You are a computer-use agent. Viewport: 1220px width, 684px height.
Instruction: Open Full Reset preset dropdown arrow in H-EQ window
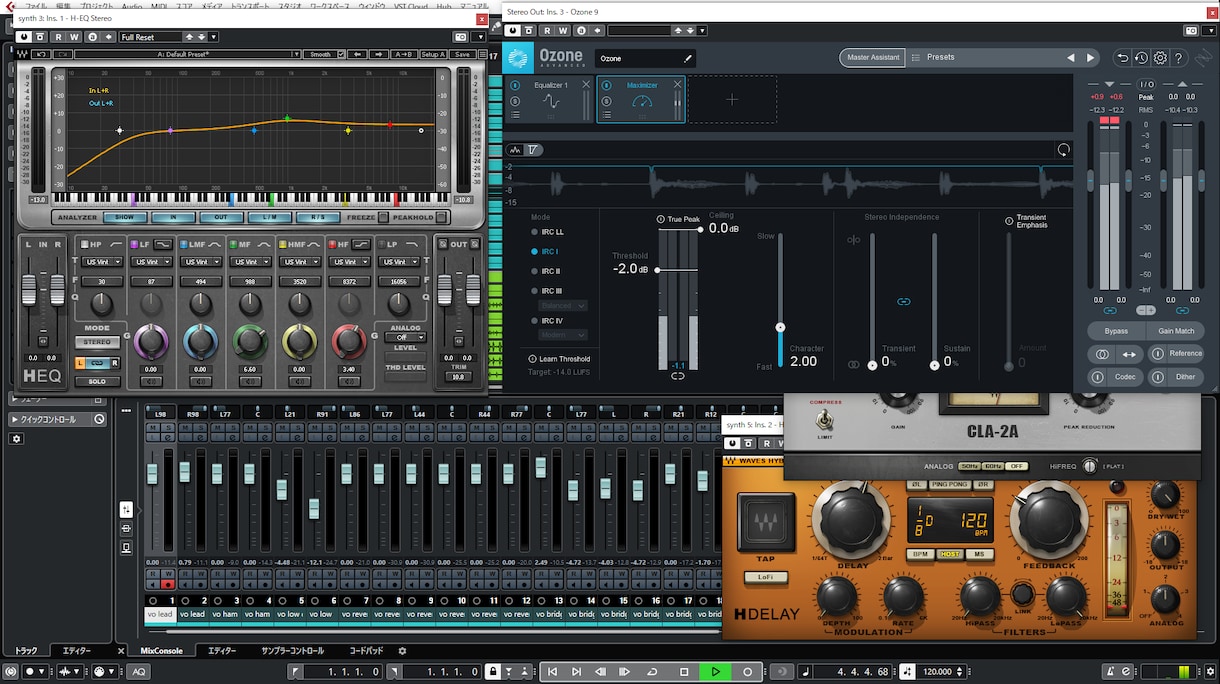[214, 37]
